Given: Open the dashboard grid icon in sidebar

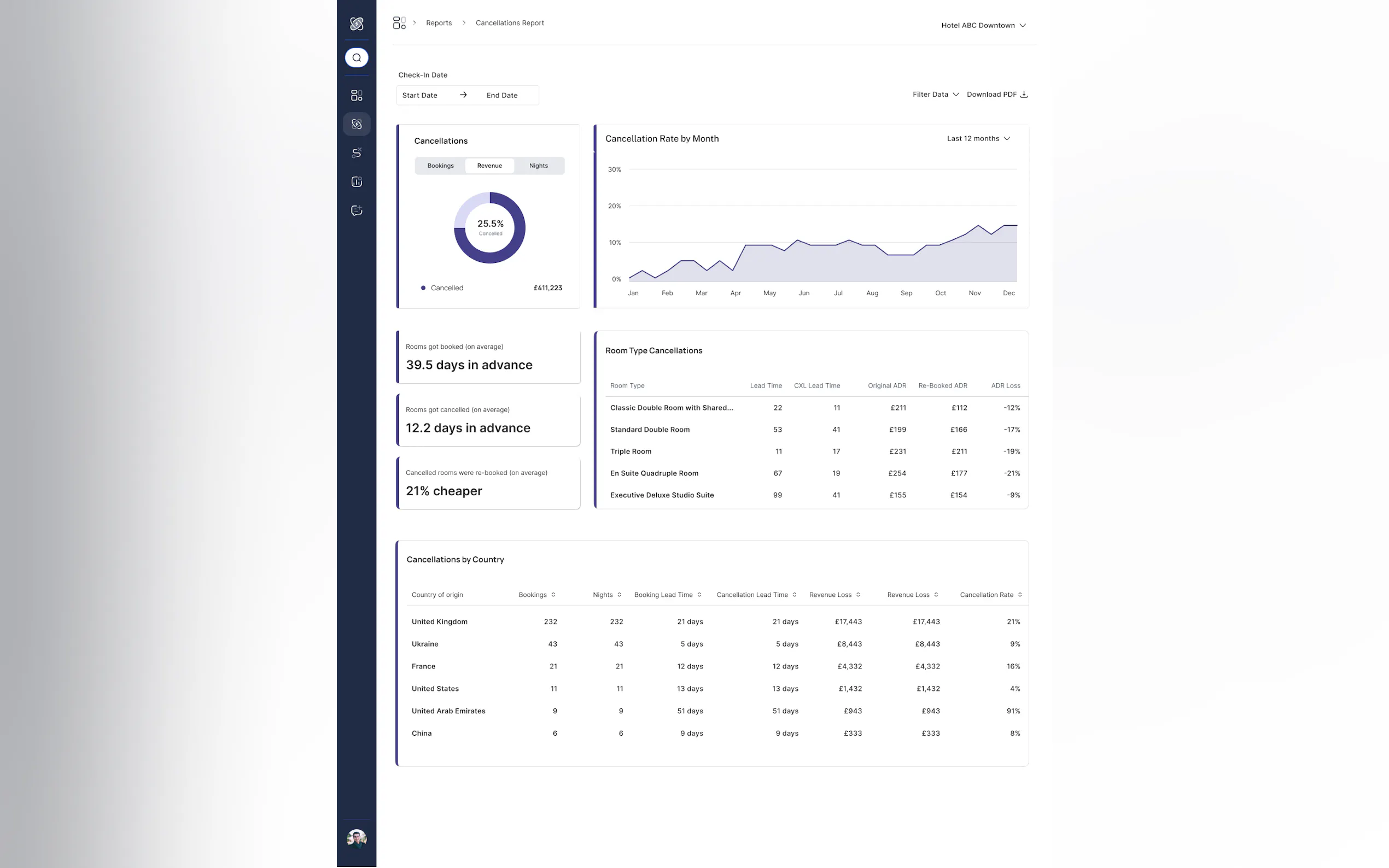Looking at the screenshot, I should click(356, 95).
